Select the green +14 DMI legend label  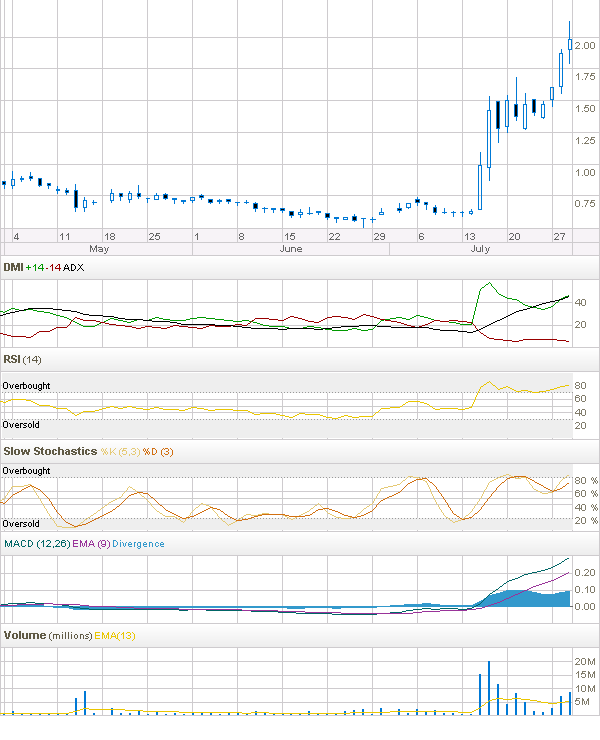(x=37, y=267)
